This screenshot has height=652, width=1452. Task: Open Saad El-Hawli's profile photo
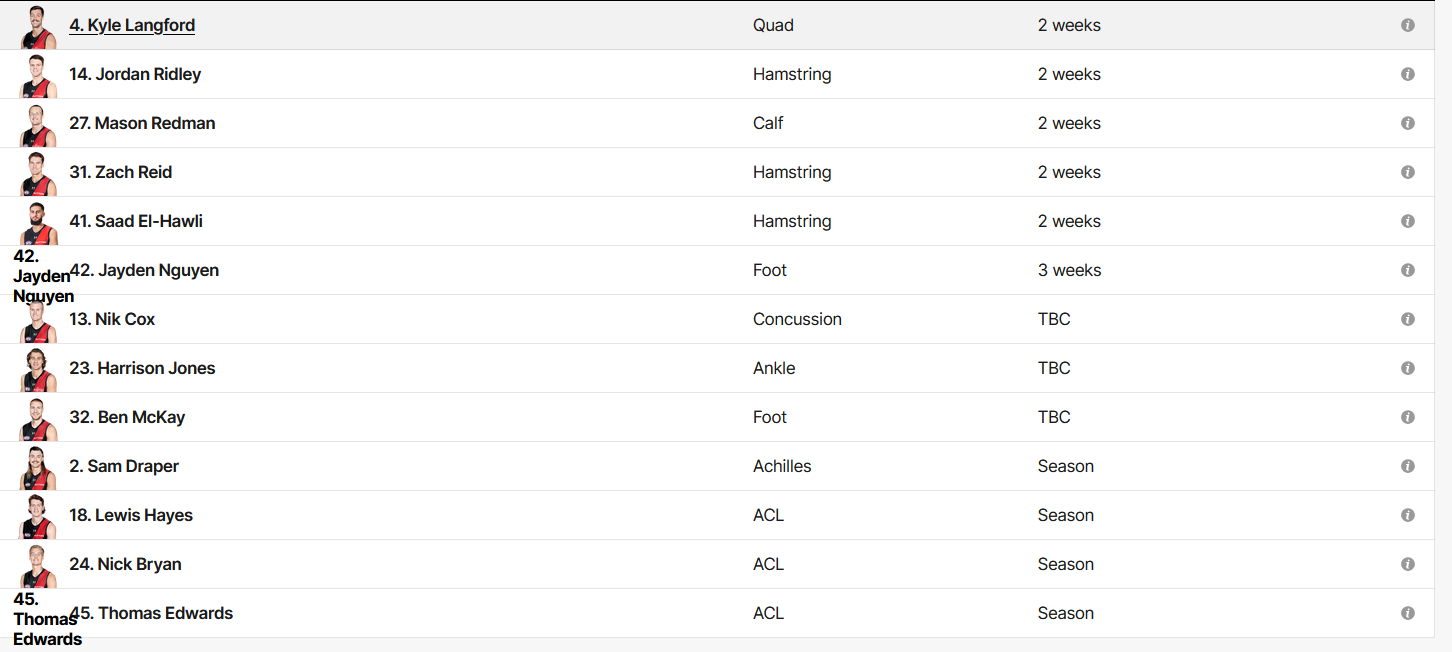coord(38,223)
